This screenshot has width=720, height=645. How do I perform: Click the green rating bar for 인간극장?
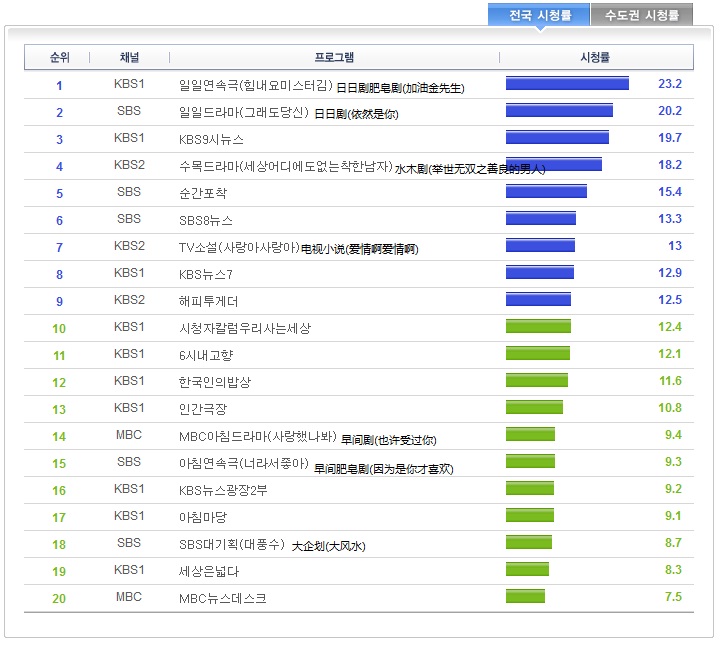point(534,407)
